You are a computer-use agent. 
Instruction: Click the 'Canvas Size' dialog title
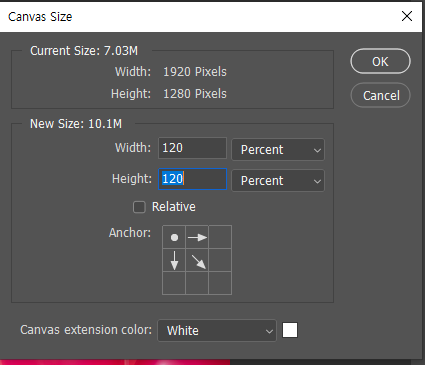[40, 17]
